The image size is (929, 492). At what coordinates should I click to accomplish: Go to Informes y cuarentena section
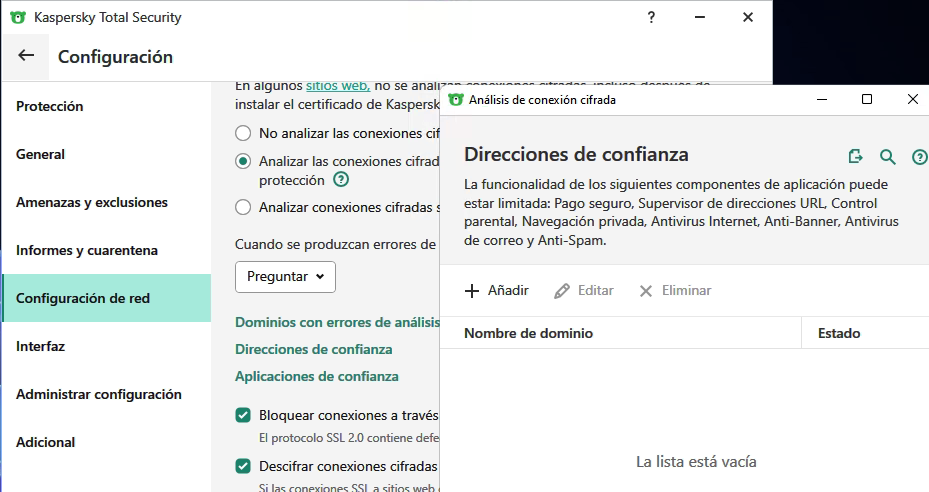(x=86, y=250)
